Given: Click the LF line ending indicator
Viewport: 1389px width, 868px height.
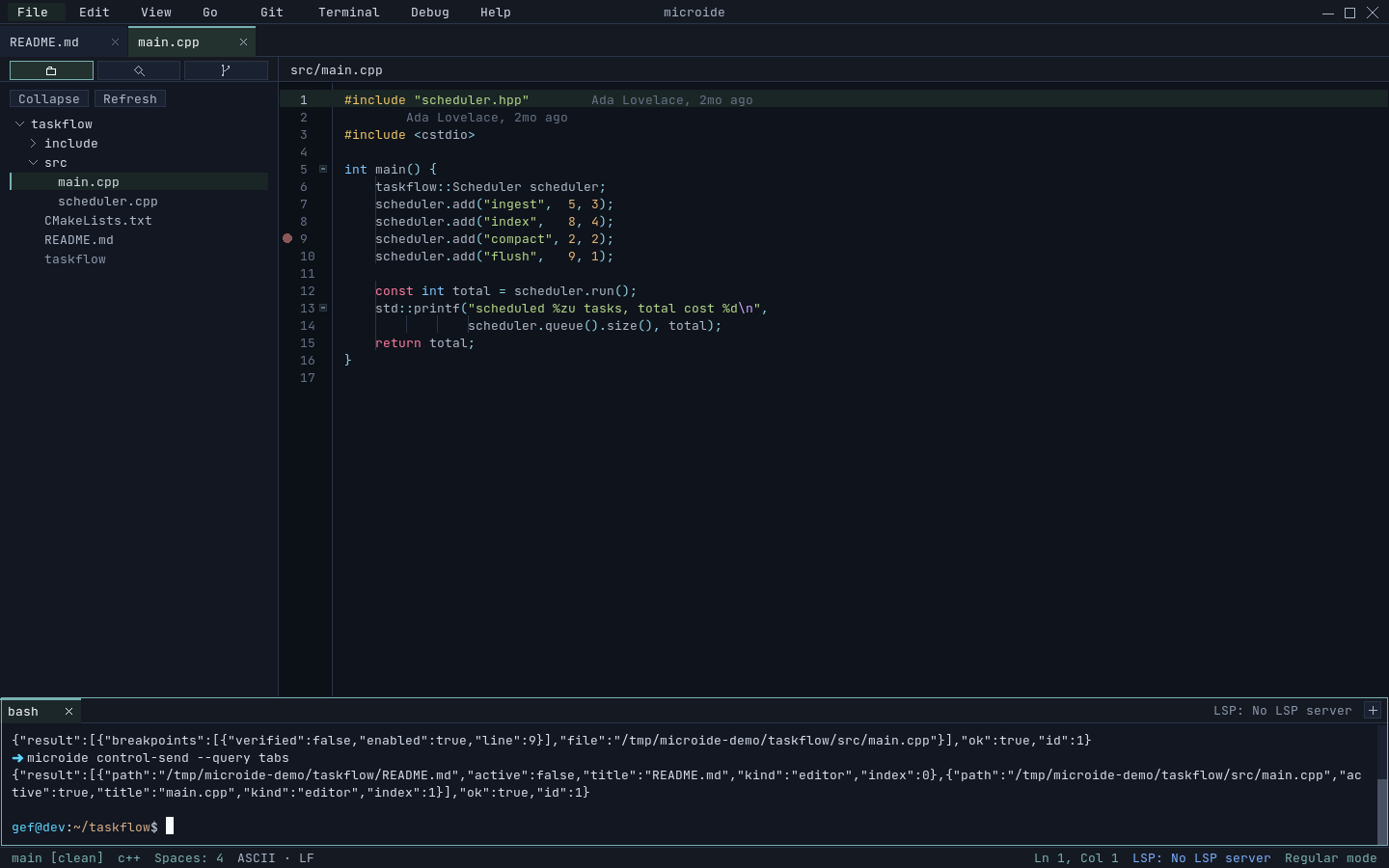Looking at the screenshot, I should [x=307, y=857].
